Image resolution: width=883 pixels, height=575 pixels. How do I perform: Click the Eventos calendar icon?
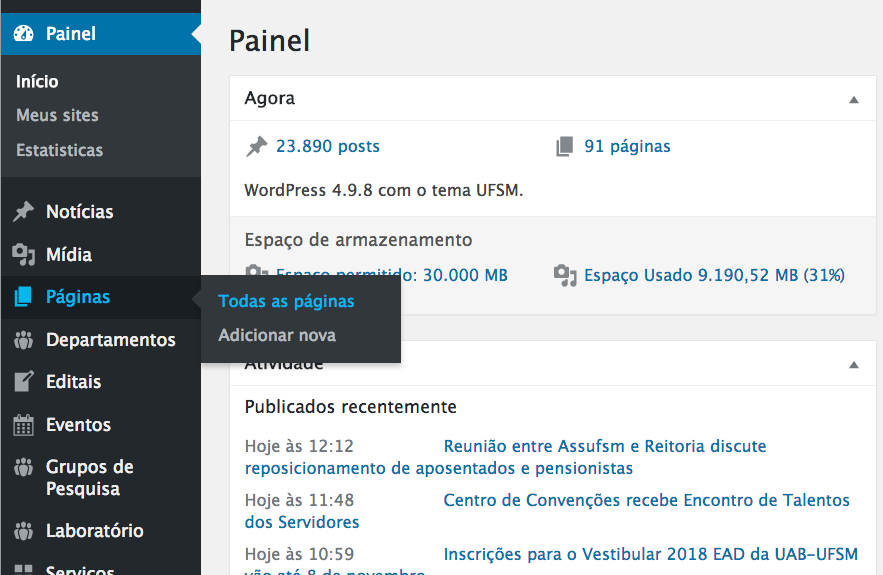pos(23,425)
